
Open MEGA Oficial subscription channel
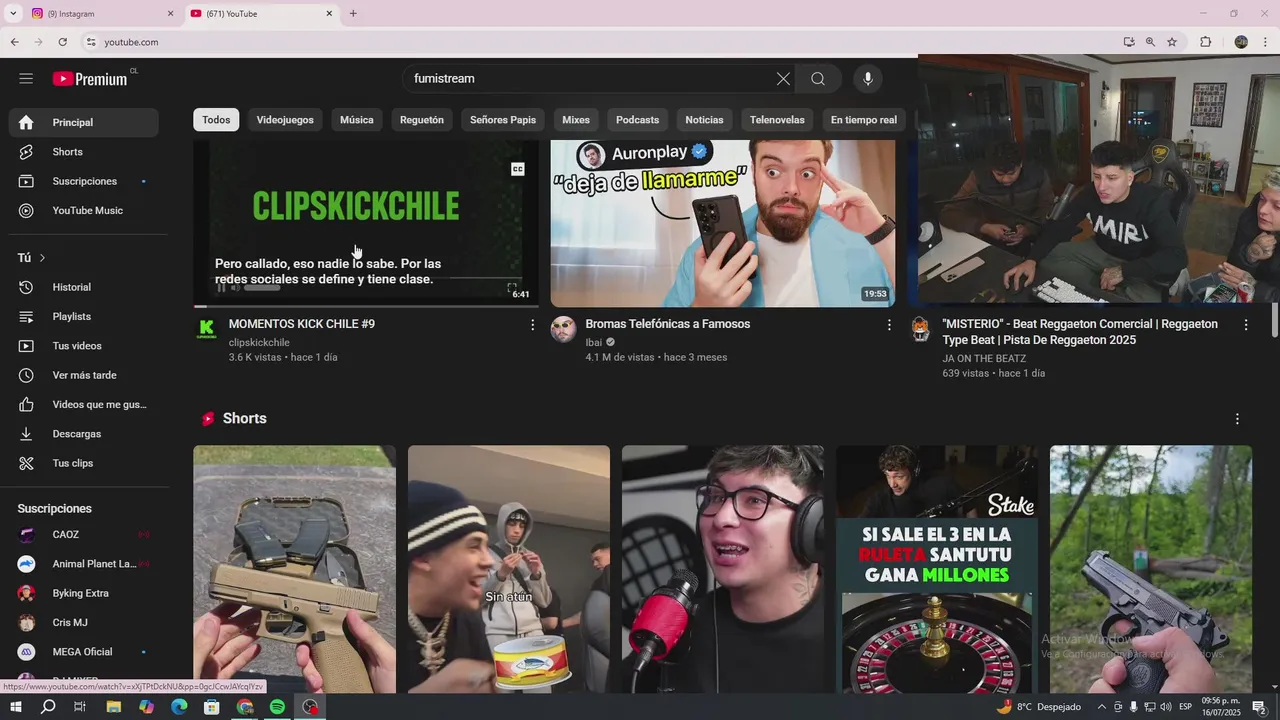(x=84, y=652)
